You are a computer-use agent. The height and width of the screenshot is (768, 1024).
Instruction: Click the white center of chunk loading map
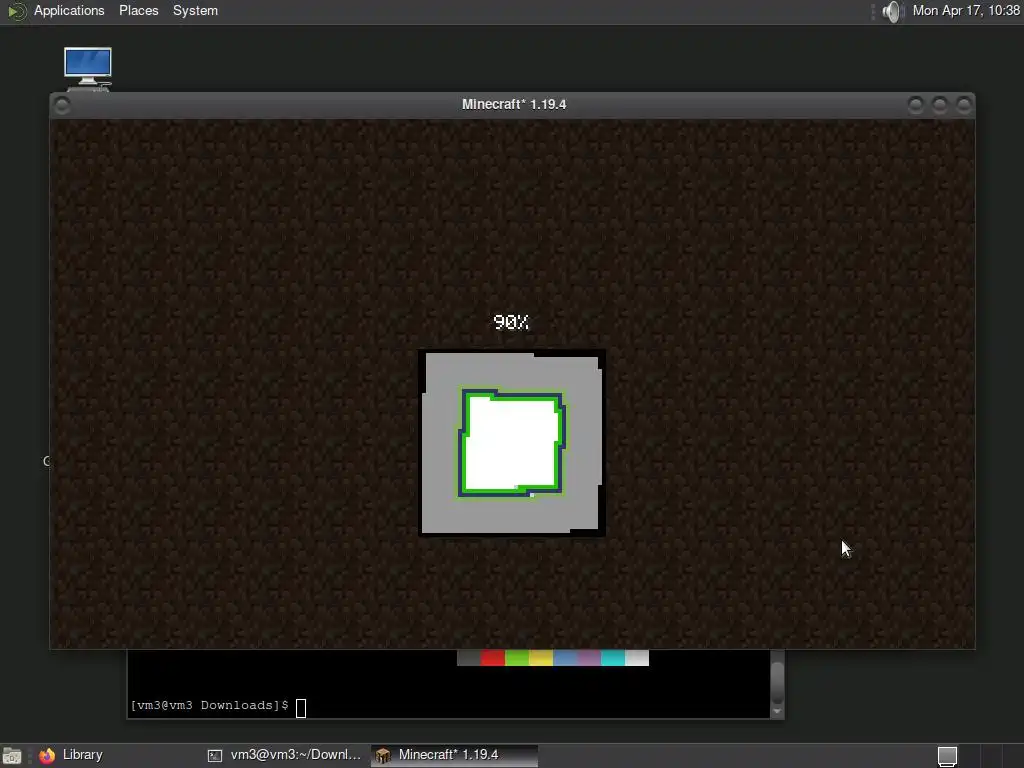(512, 443)
